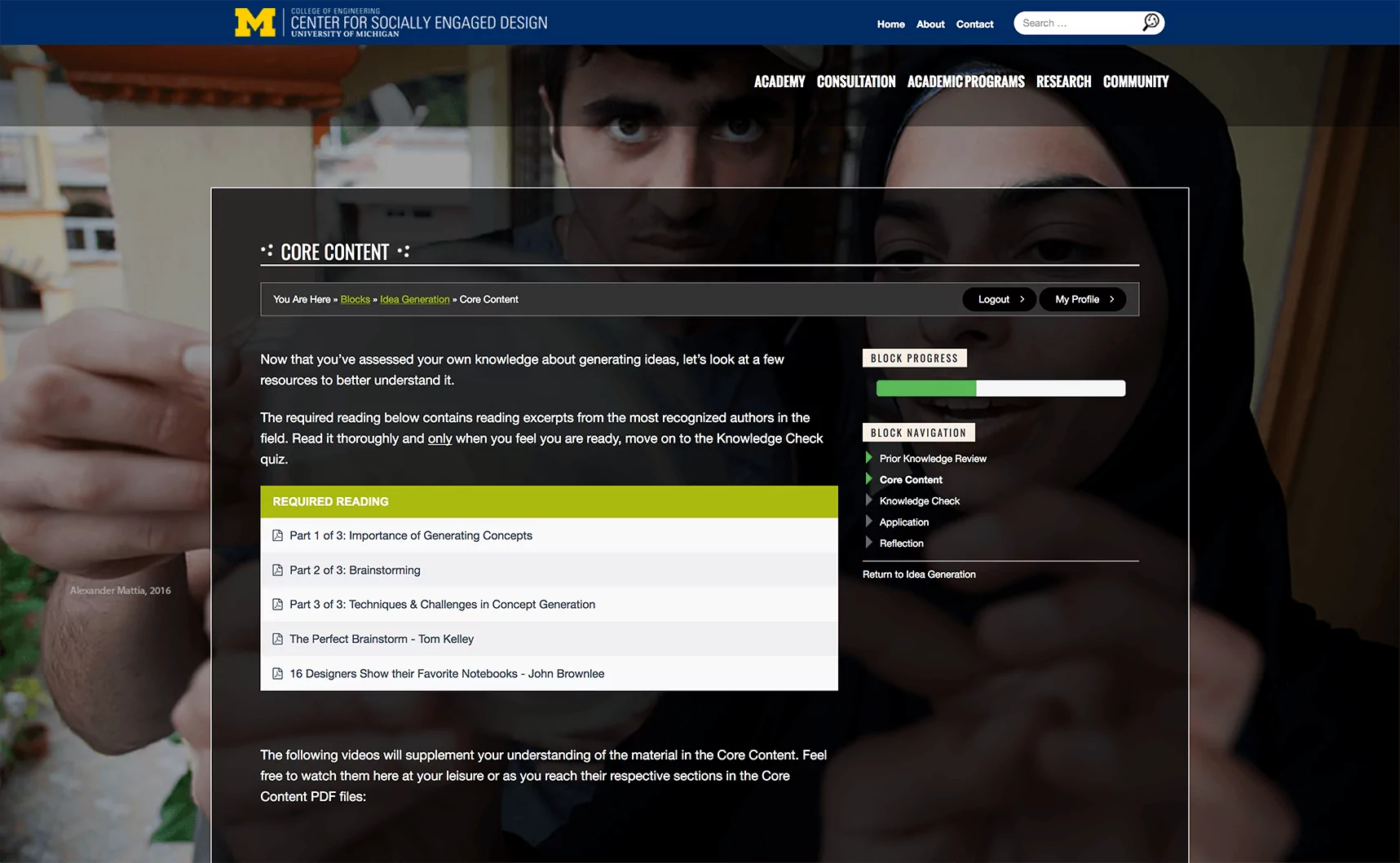The width and height of the screenshot is (1400, 863).
Task: Click the University of Michigan M logo
Action: coord(254,23)
